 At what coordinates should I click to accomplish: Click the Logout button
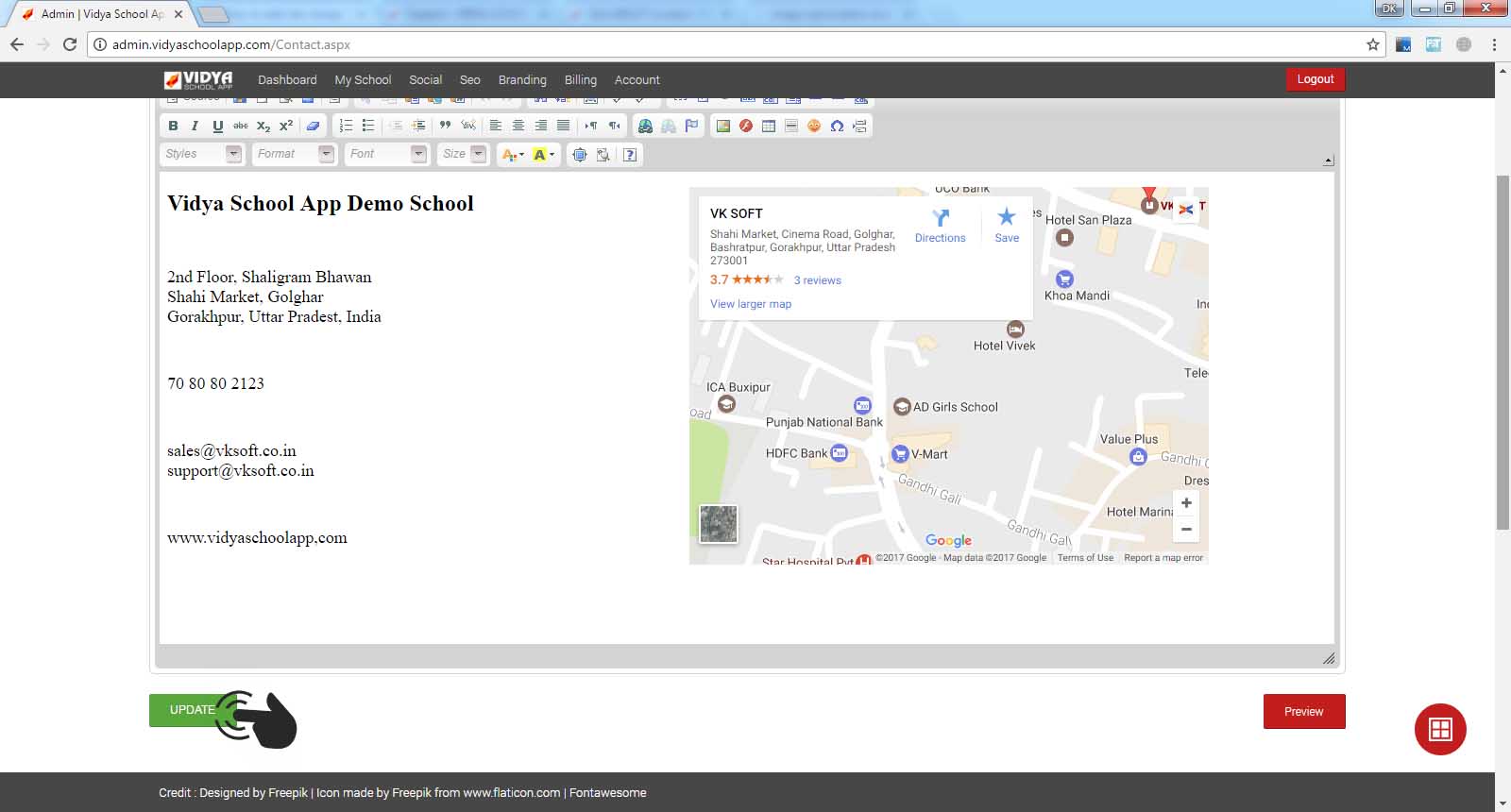pos(1316,79)
